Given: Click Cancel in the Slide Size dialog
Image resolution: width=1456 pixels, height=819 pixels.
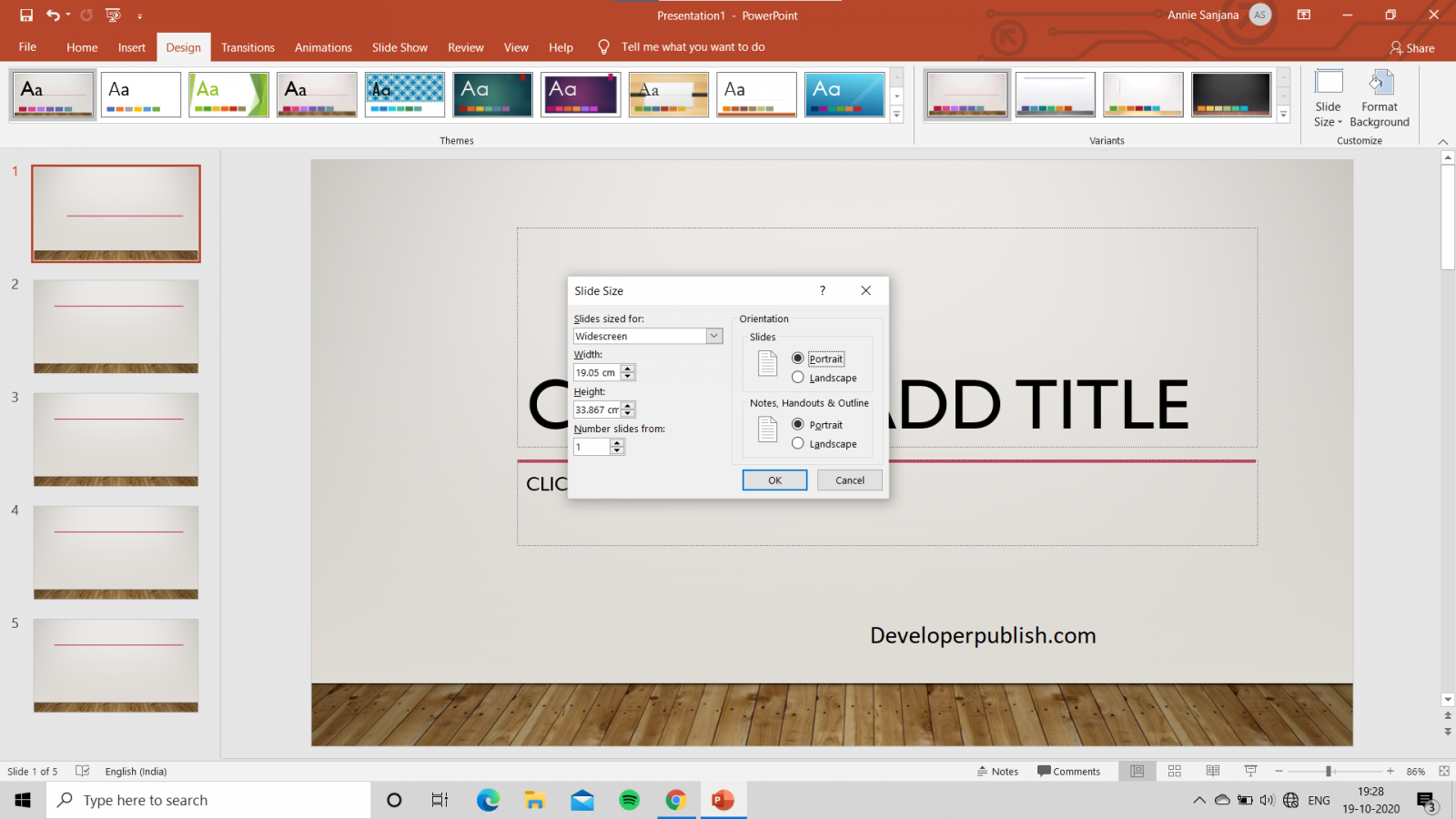Looking at the screenshot, I should point(849,480).
